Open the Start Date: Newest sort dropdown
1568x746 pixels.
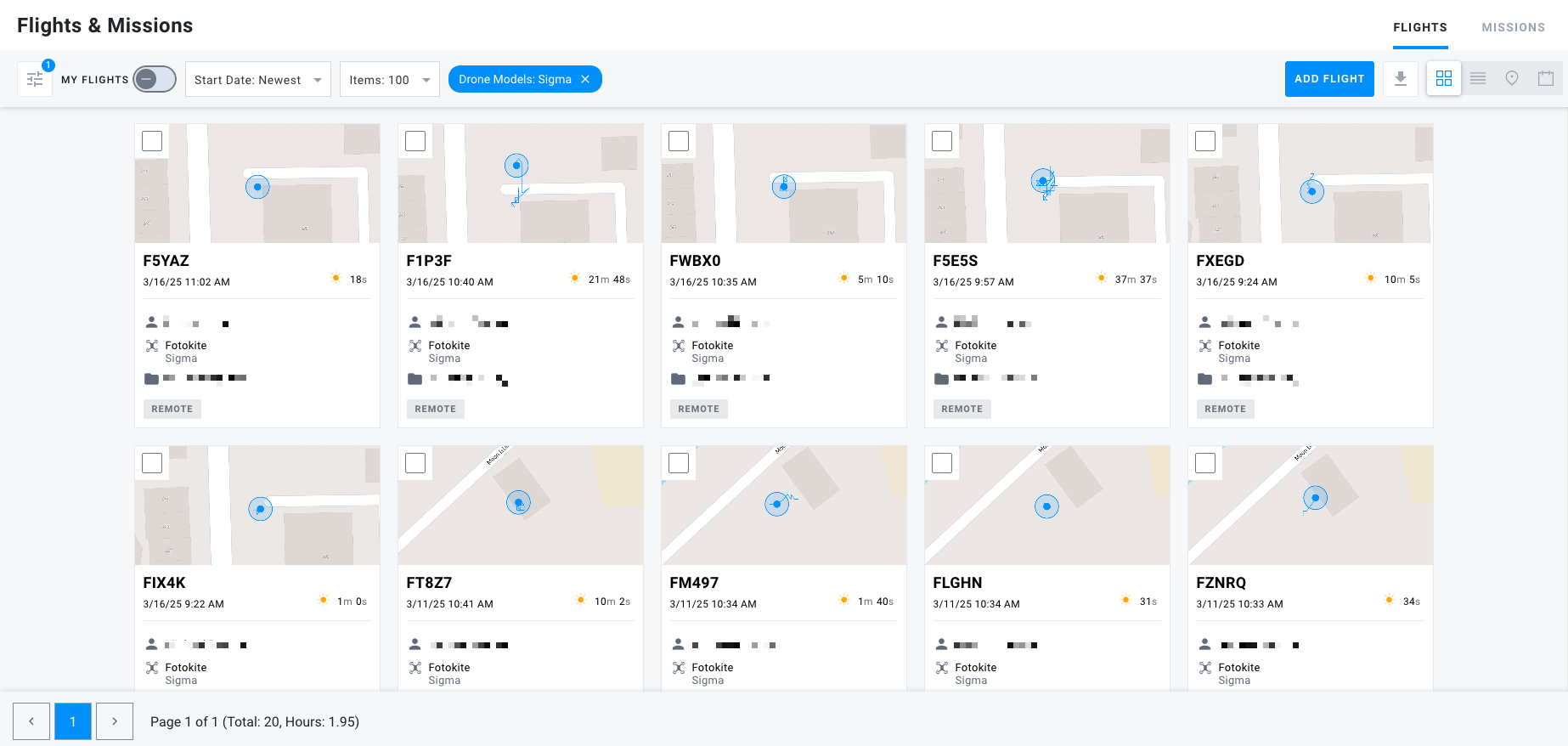258,79
